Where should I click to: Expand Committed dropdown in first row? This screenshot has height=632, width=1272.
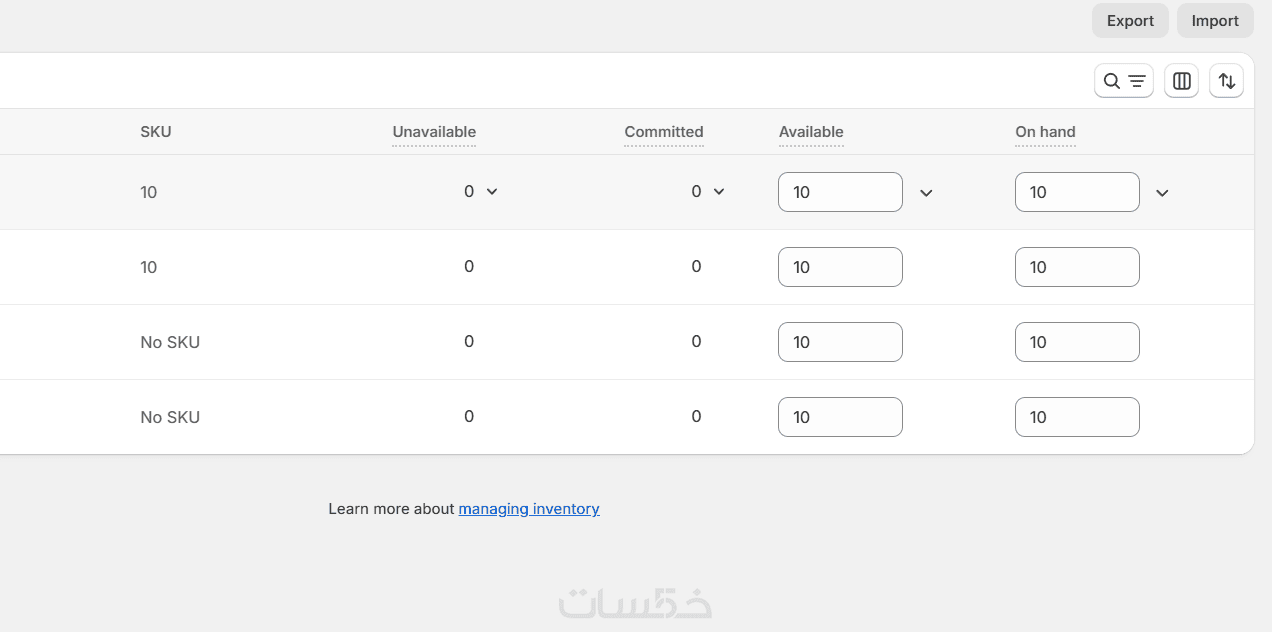tap(718, 191)
